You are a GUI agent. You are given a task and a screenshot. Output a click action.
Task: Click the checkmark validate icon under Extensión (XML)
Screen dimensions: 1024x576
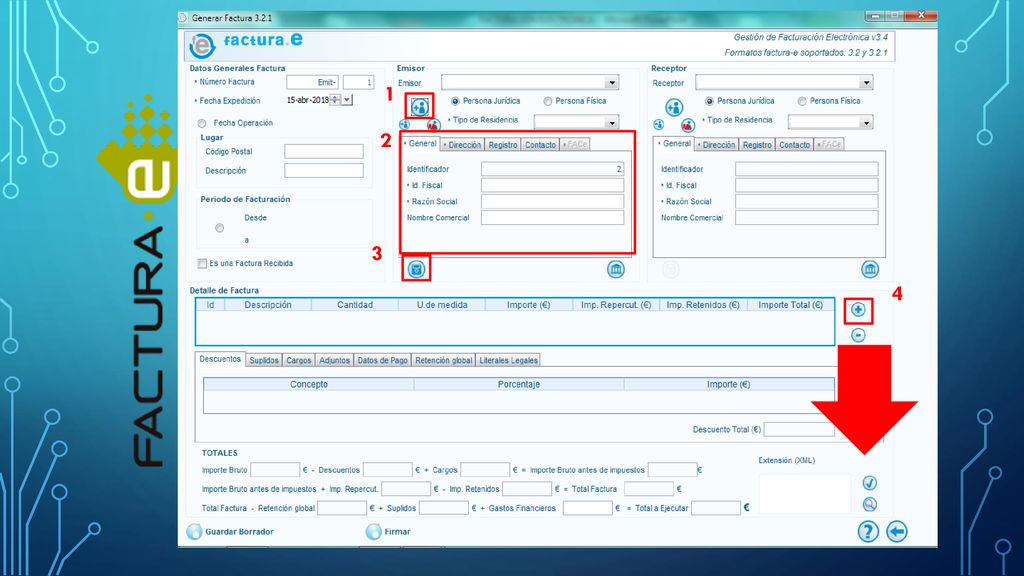coord(869,483)
